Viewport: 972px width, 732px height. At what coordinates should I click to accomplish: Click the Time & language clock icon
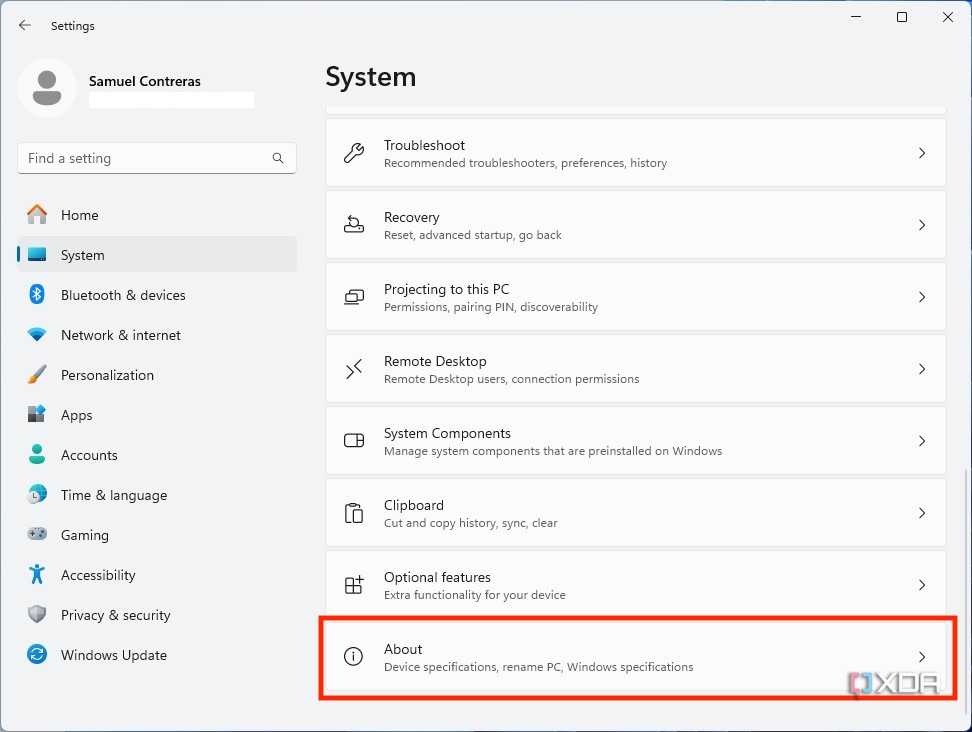pos(37,494)
